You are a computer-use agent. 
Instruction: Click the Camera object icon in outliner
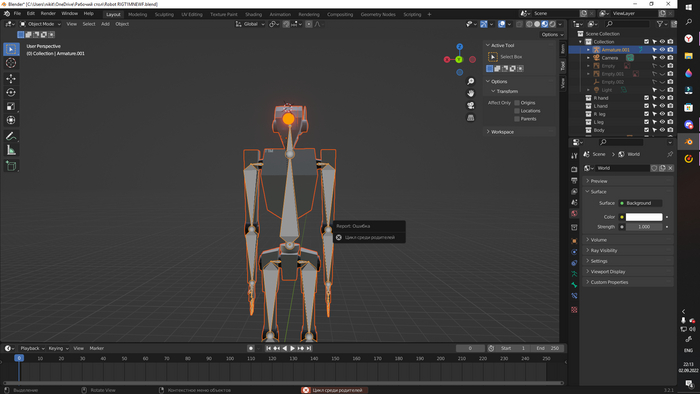(596, 58)
